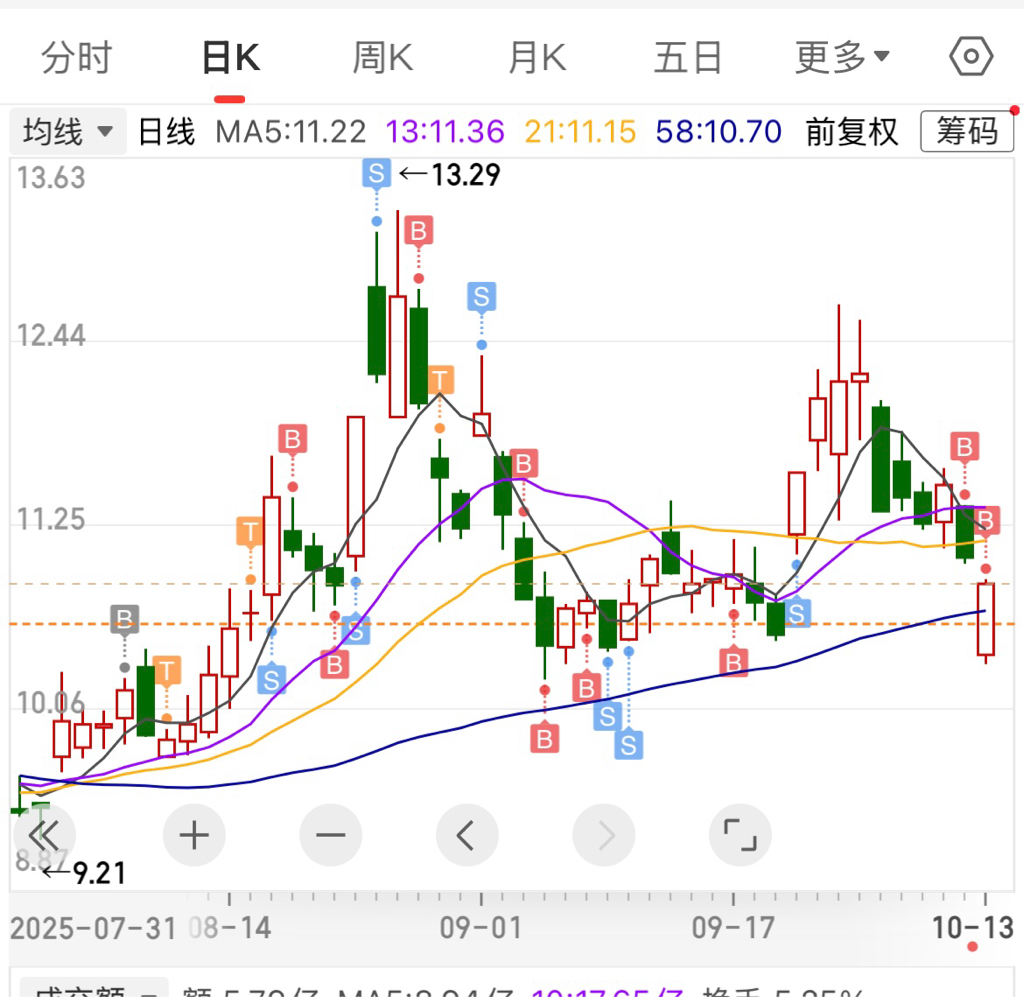The width and height of the screenshot is (1024, 997).
Task: Tap the blue 58:10.70 average label
Action: 718,132
